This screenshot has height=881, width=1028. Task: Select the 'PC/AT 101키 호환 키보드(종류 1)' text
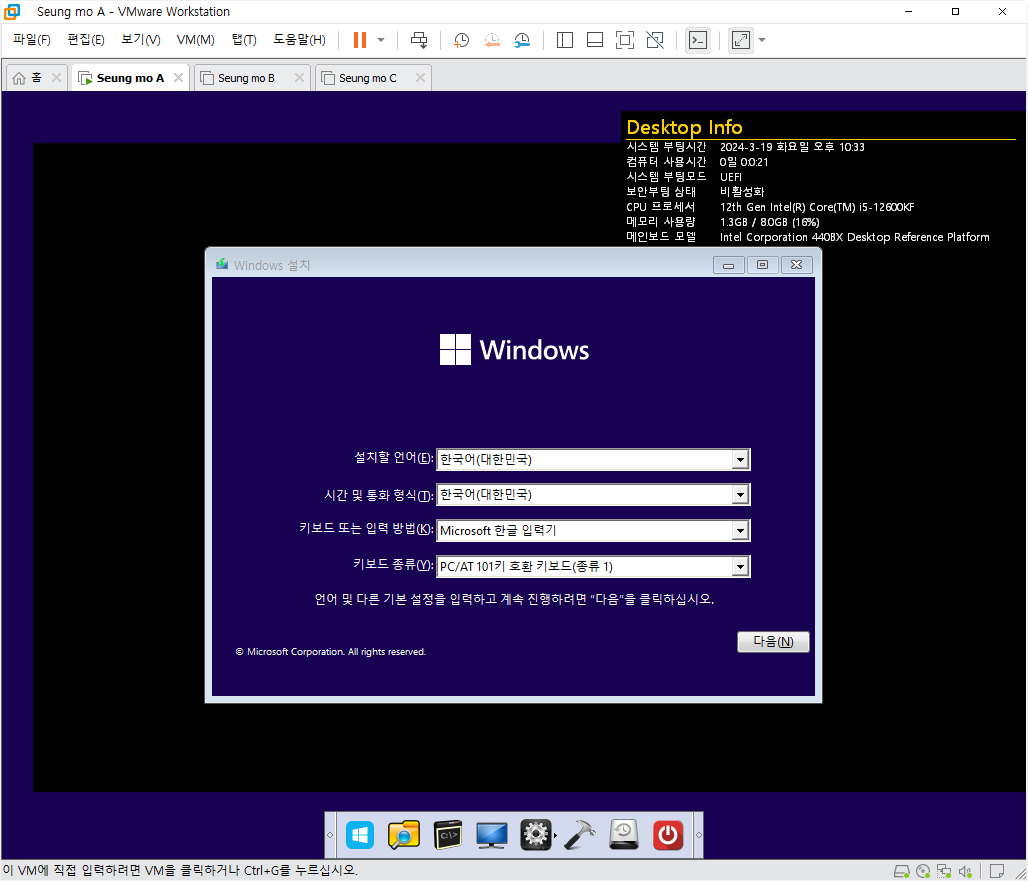tap(526, 566)
